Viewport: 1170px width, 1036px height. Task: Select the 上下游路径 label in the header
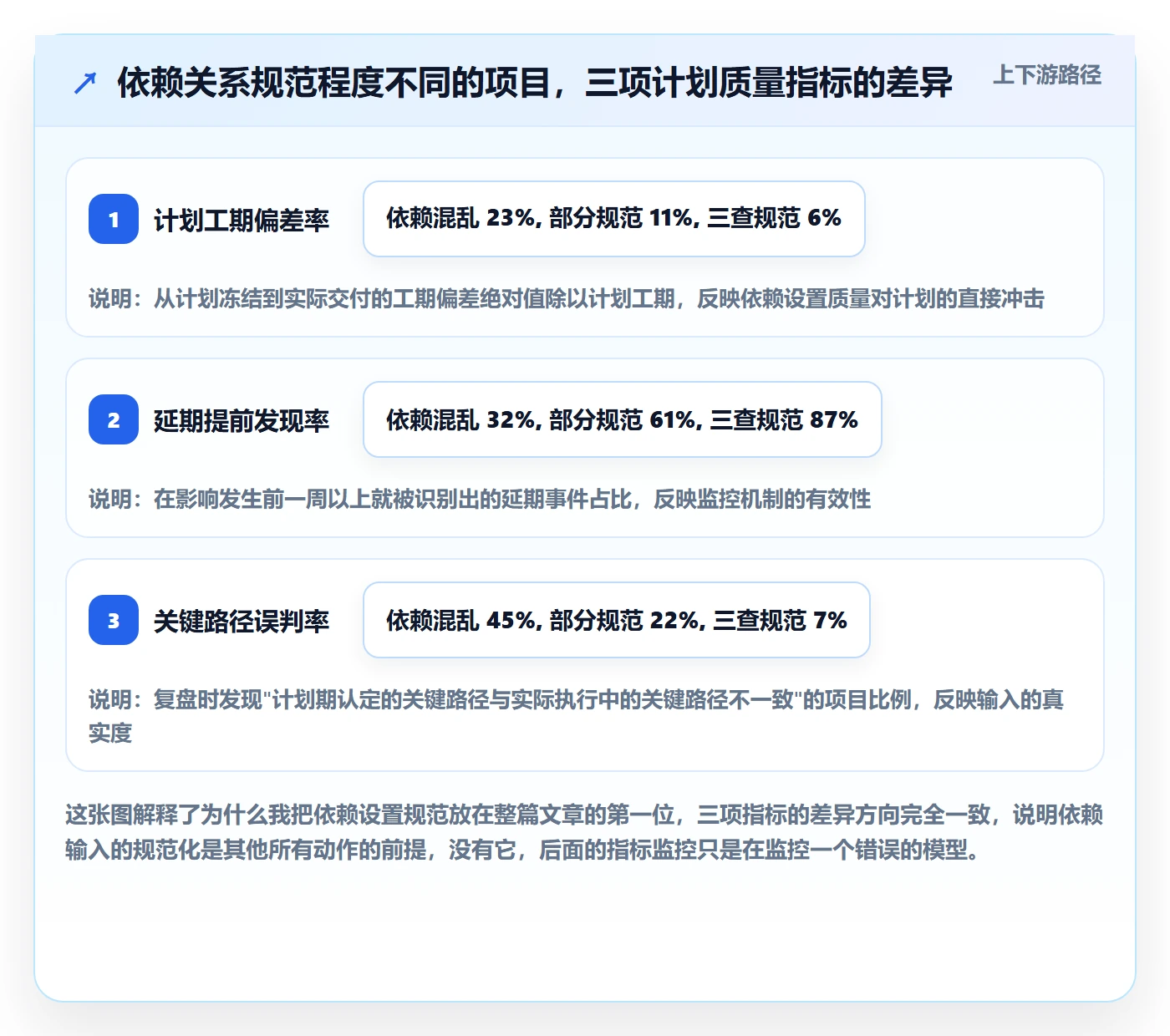(x=1047, y=75)
